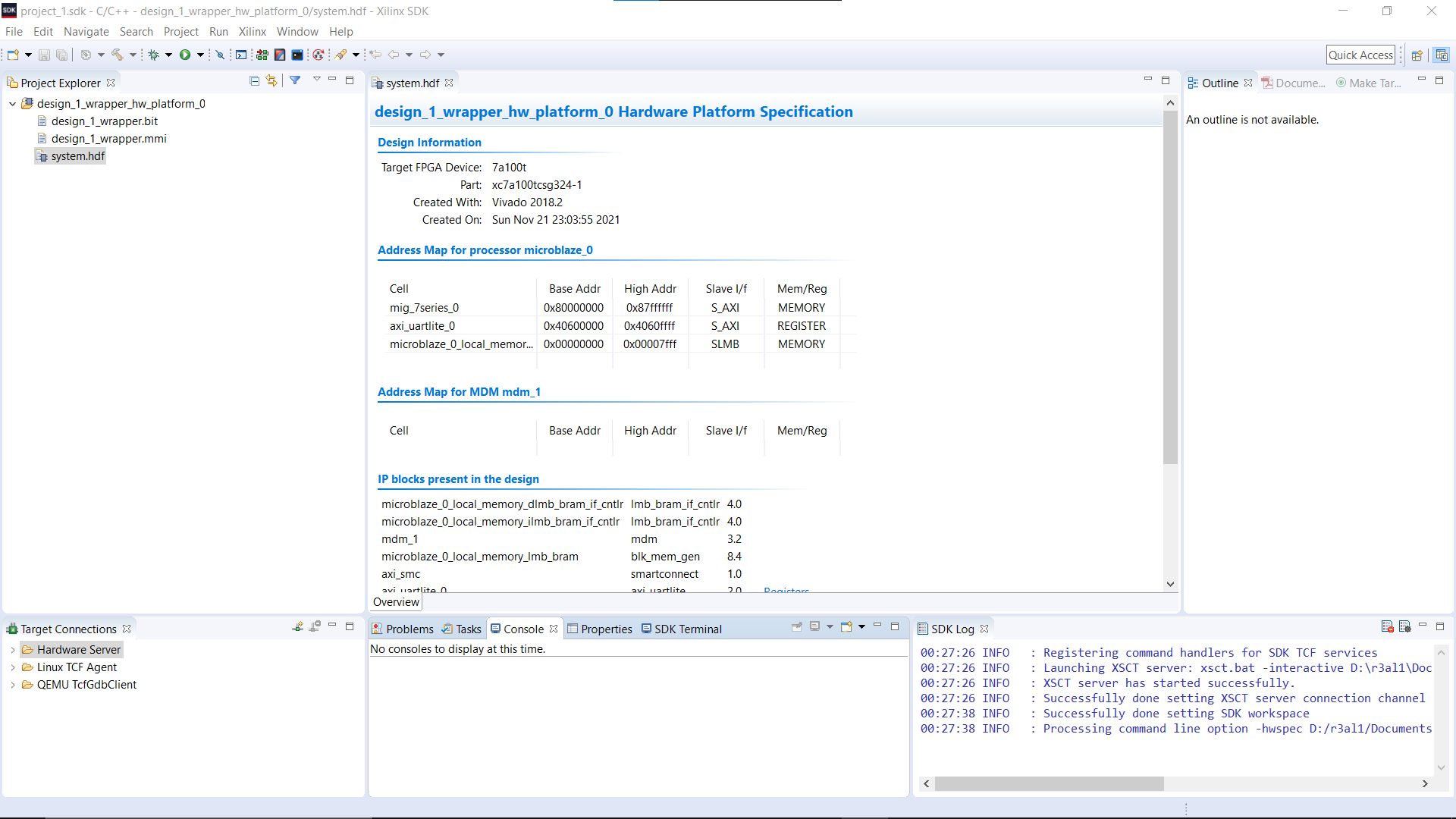Open the Xilinx menu
The height and width of the screenshot is (819, 1456).
pos(253,32)
